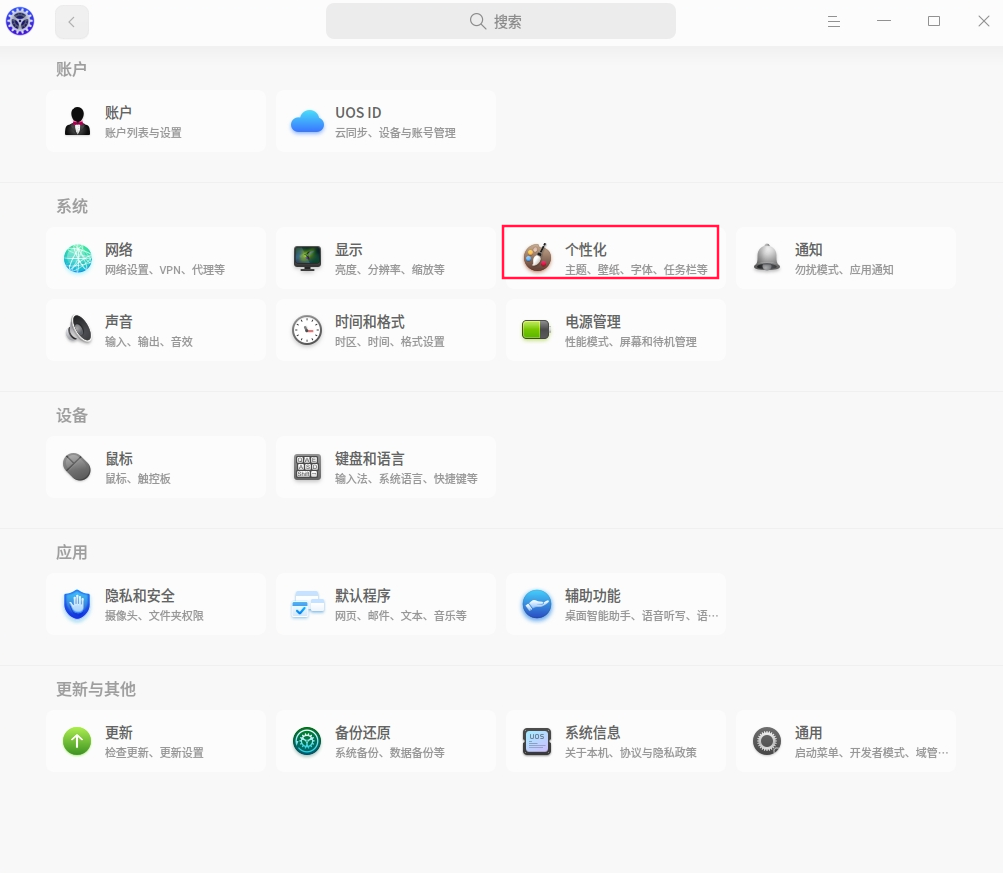Viewport: 1003px width, 873px height.
Task: Click the control center logo icon
Action: [20, 21]
